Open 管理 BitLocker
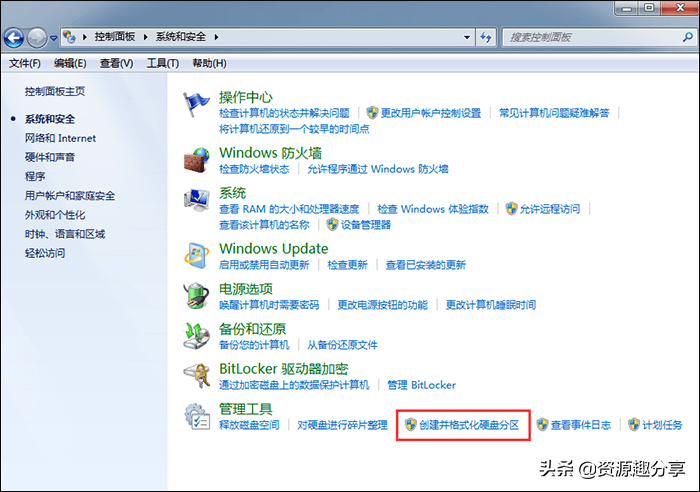The height and width of the screenshot is (492, 700). (422, 385)
